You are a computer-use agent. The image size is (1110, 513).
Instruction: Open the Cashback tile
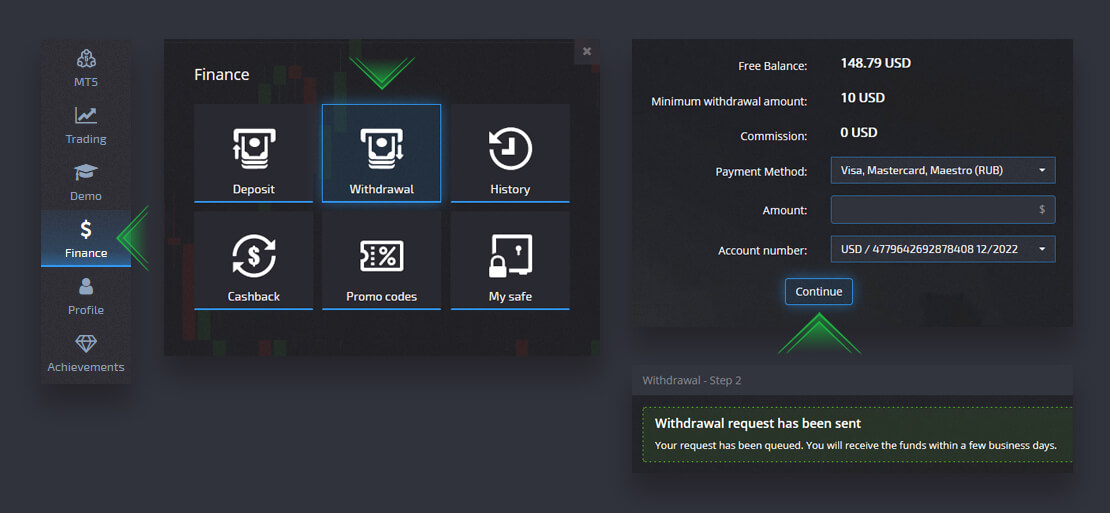[x=253, y=260]
